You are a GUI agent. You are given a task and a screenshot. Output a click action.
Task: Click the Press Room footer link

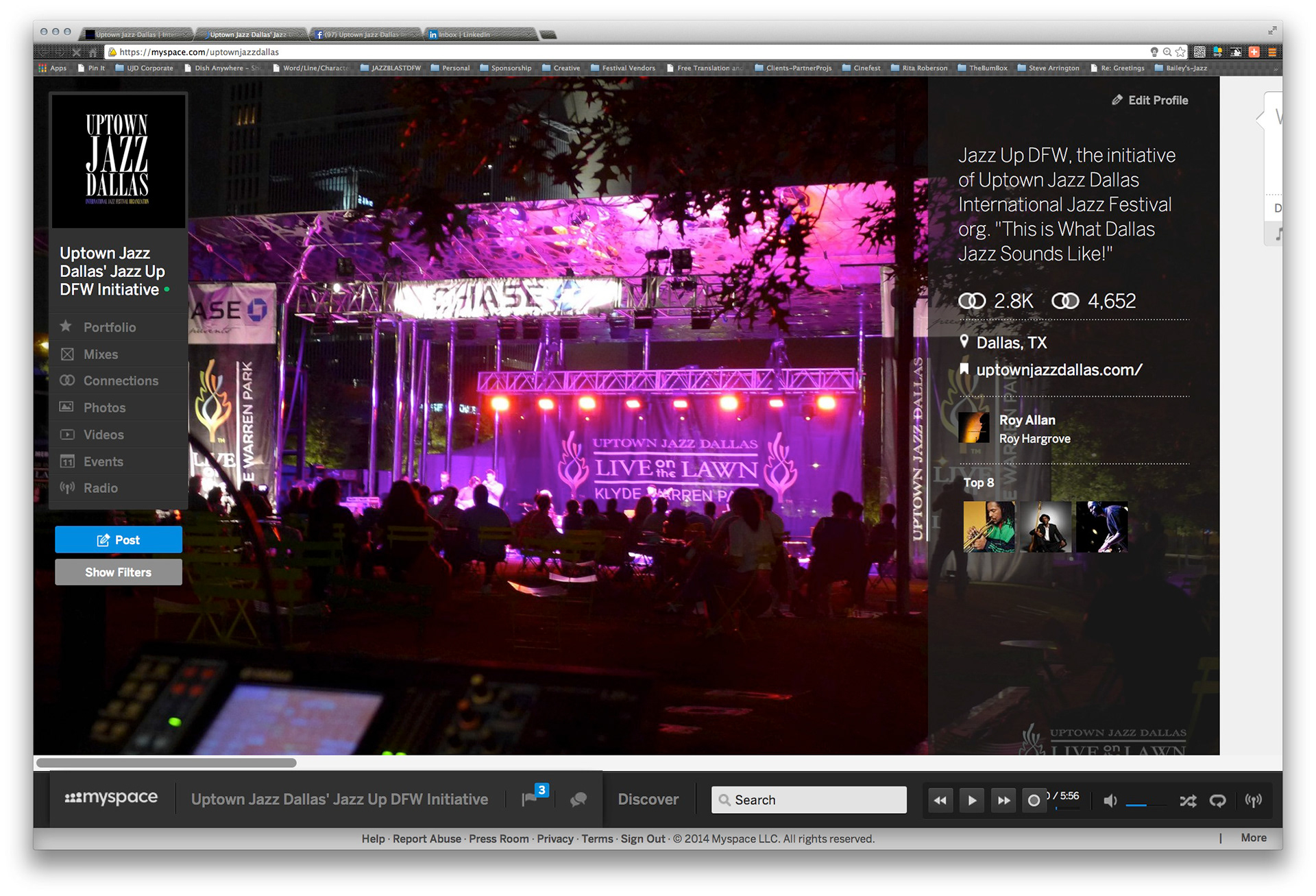[x=498, y=838]
